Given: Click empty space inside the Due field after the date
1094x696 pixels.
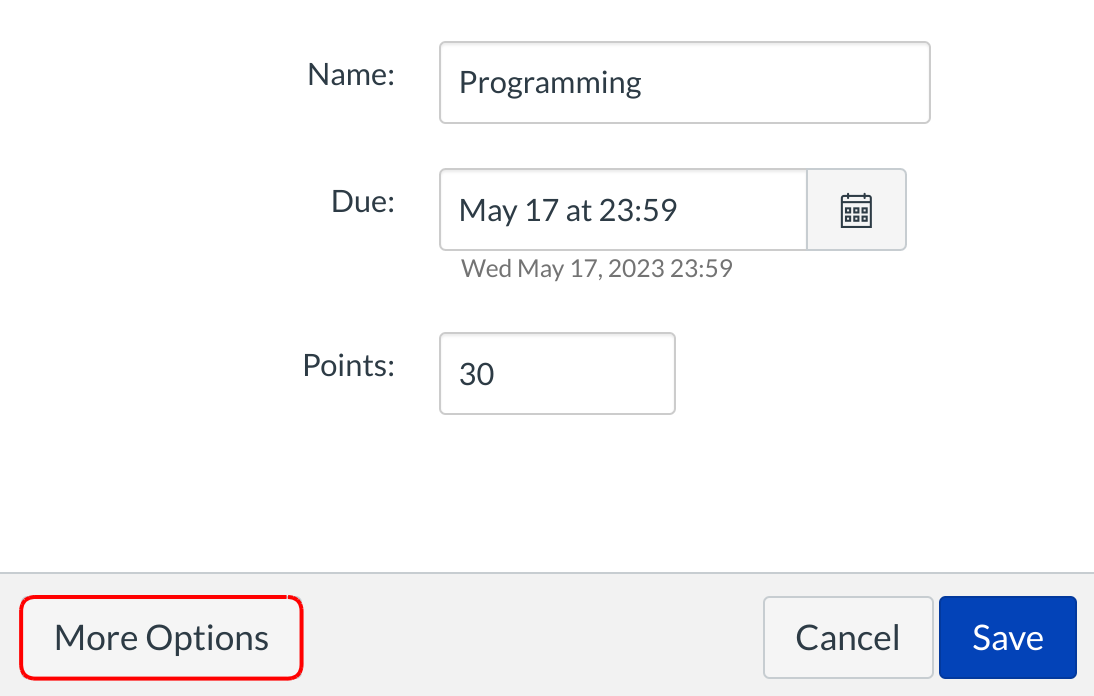Looking at the screenshot, I should coord(745,210).
